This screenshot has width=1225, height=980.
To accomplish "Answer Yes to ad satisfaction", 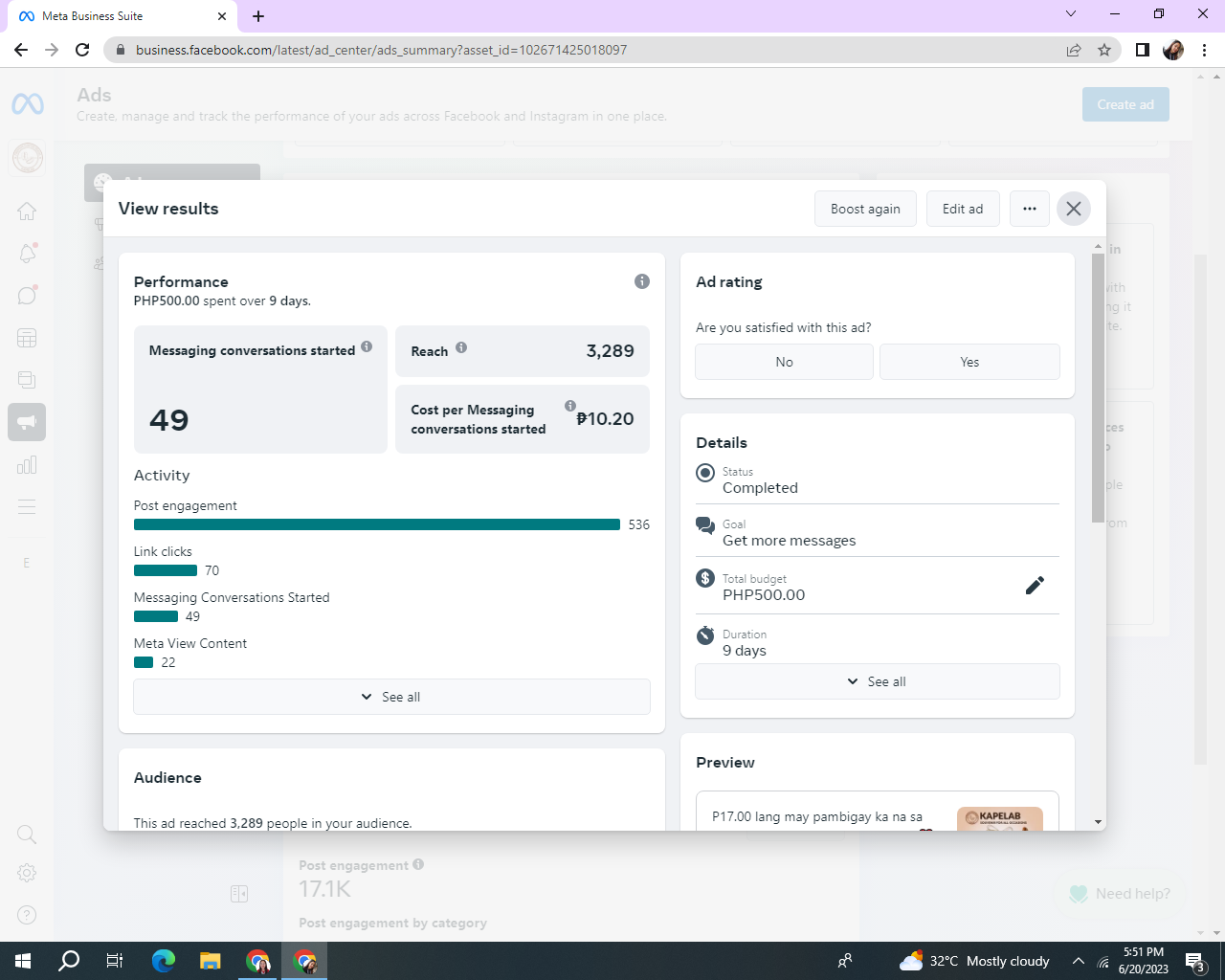I will pyautogui.click(x=969, y=362).
